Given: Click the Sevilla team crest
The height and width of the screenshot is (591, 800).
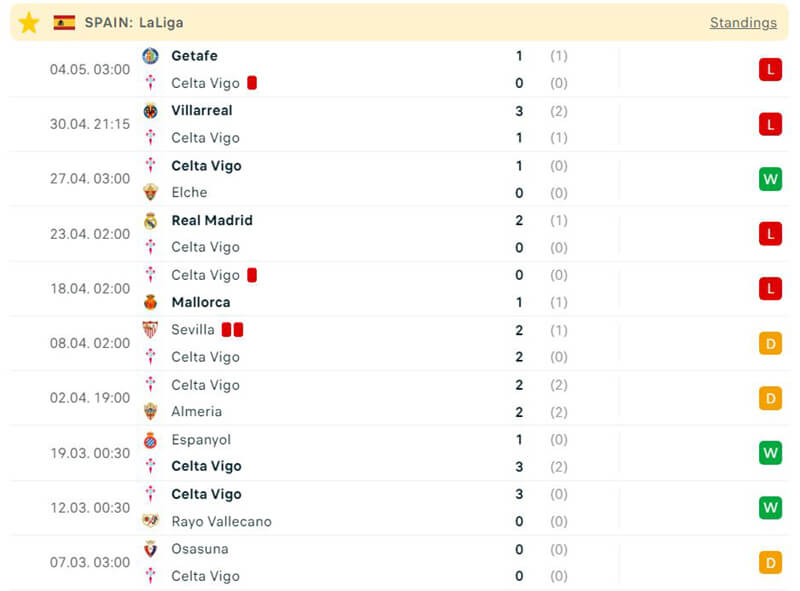Looking at the screenshot, I should tap(150, 330).
